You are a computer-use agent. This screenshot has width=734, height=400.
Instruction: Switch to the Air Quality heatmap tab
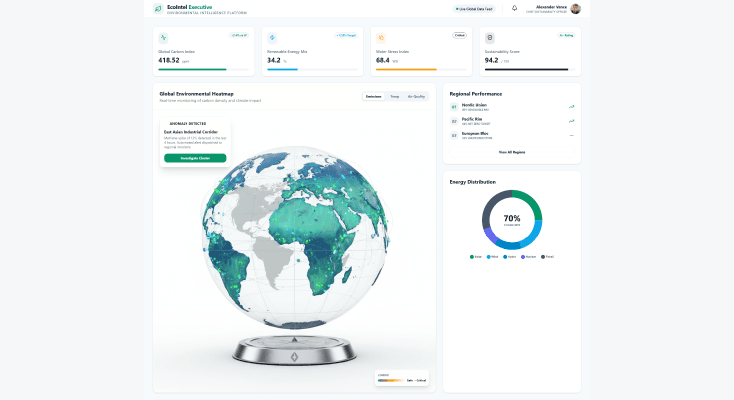click(416, 96)
